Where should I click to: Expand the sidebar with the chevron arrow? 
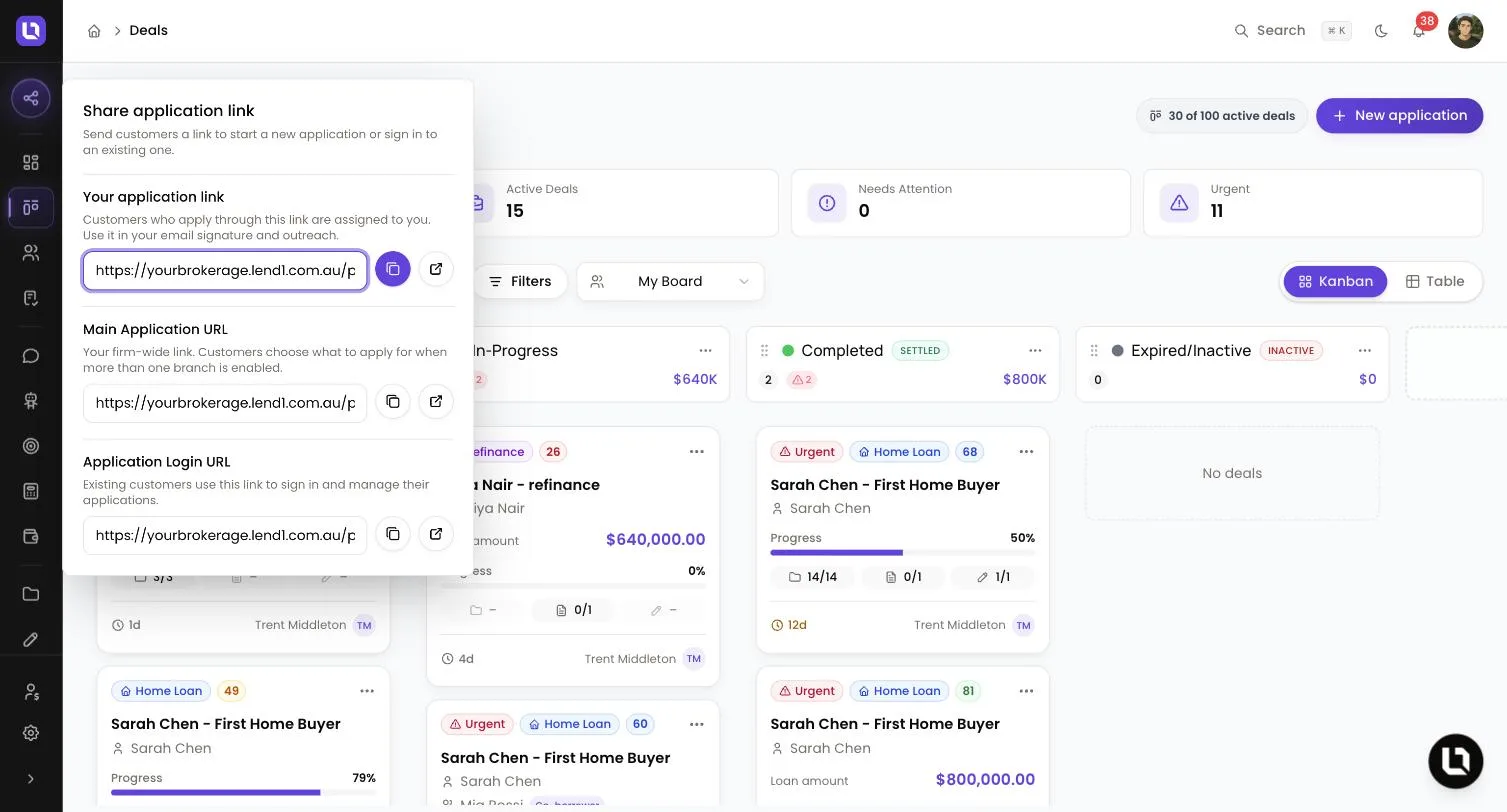click(x=31, y=779)
